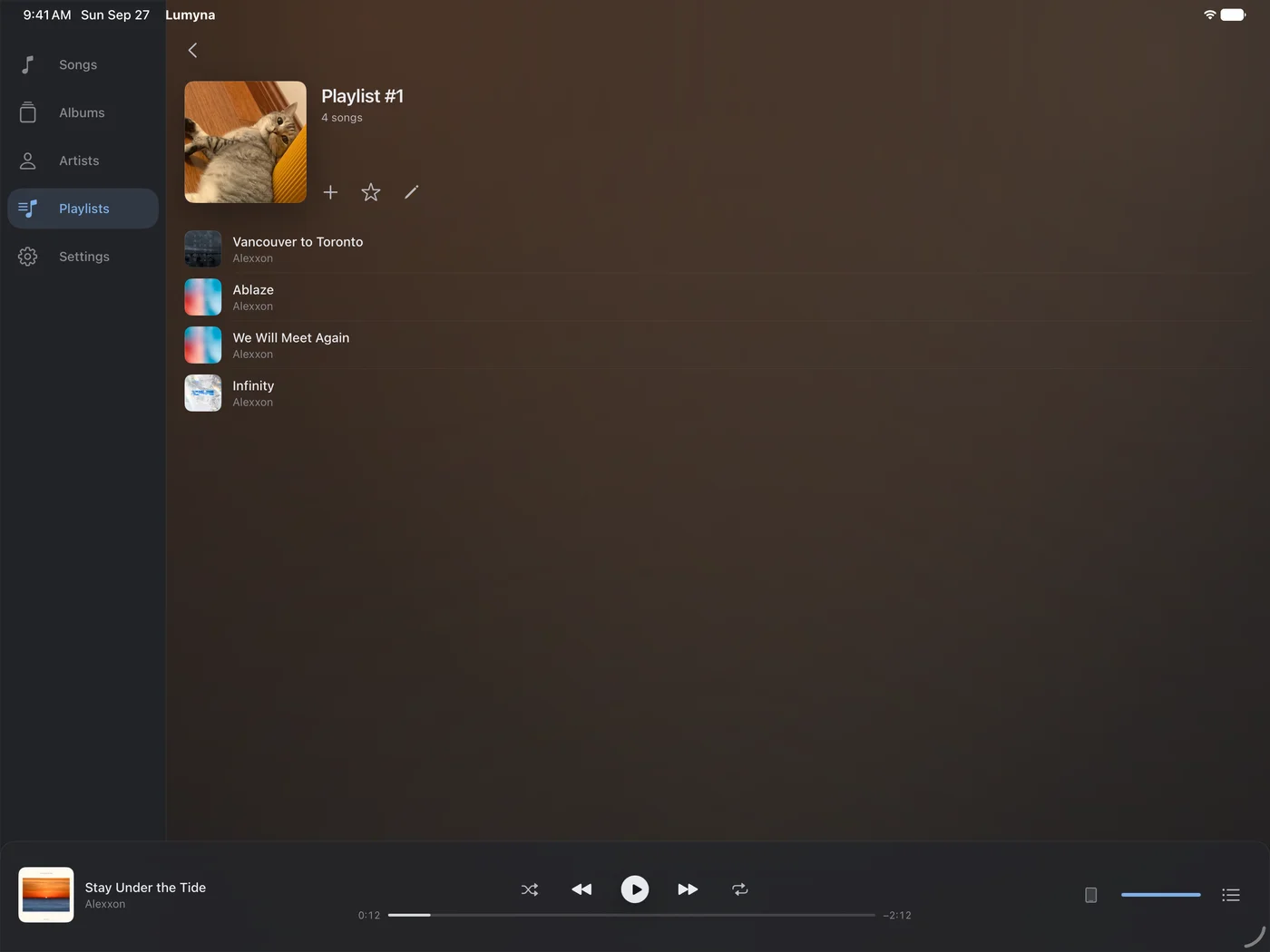Image resolution: width=1270 pixels, height=952 pixels.
Task: Favorite the playlist with the star icon
Action: coord(371,192)
